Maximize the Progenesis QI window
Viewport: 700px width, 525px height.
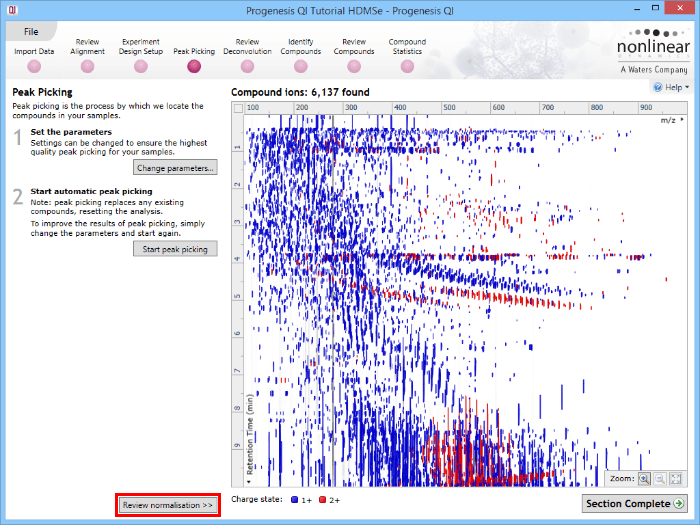pos(655,8)
